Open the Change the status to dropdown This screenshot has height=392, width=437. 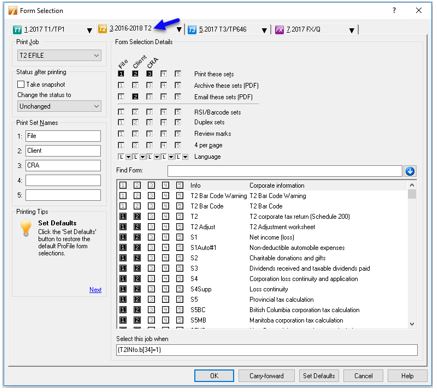tap(59, 106)
